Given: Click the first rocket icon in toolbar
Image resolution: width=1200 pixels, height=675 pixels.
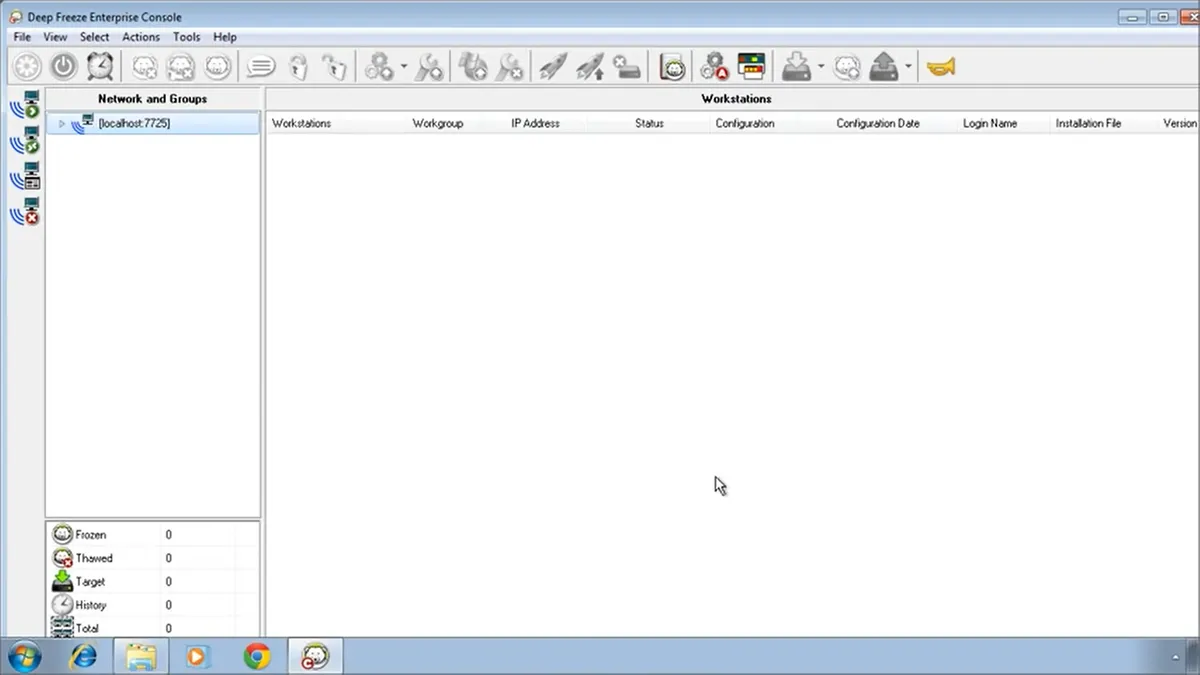Looking at the screenshot, I should click(553, 67).
